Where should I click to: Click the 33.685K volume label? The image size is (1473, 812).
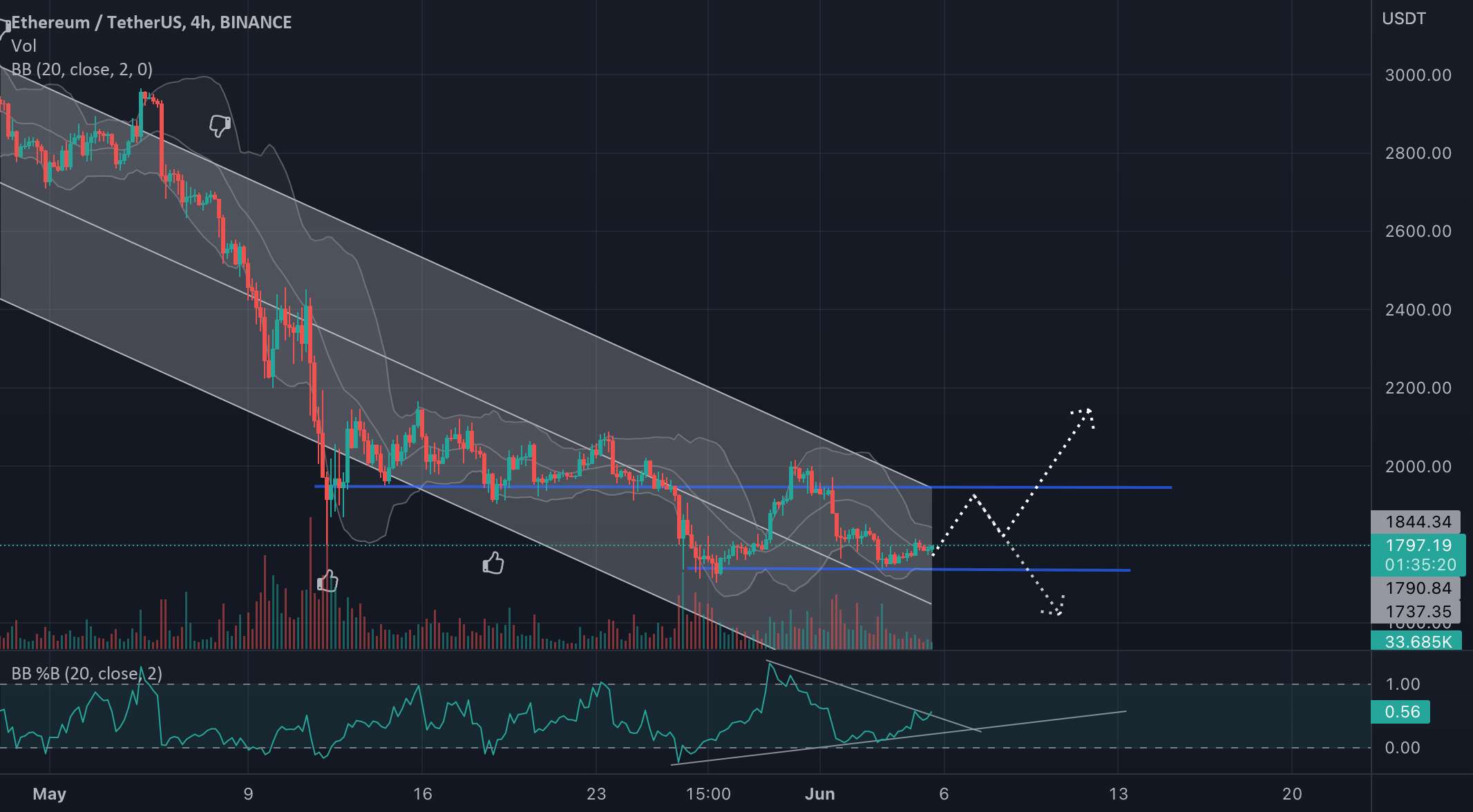click(1416, 641)
